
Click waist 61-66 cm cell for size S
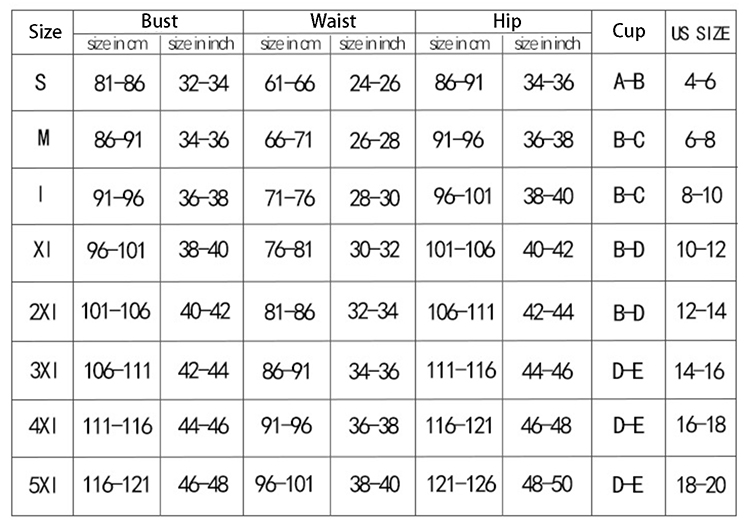coord(290,83)
